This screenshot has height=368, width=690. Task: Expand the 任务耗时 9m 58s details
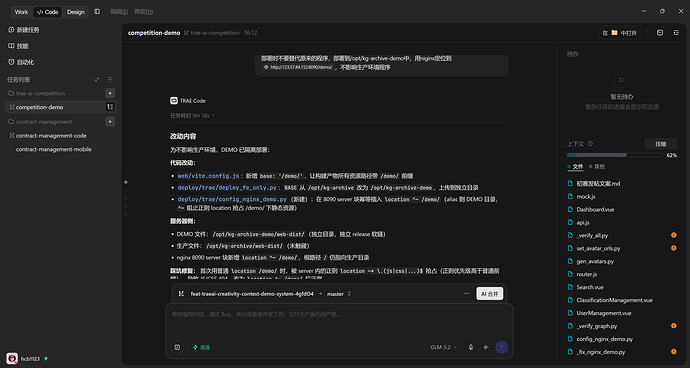tap(192, 115)
